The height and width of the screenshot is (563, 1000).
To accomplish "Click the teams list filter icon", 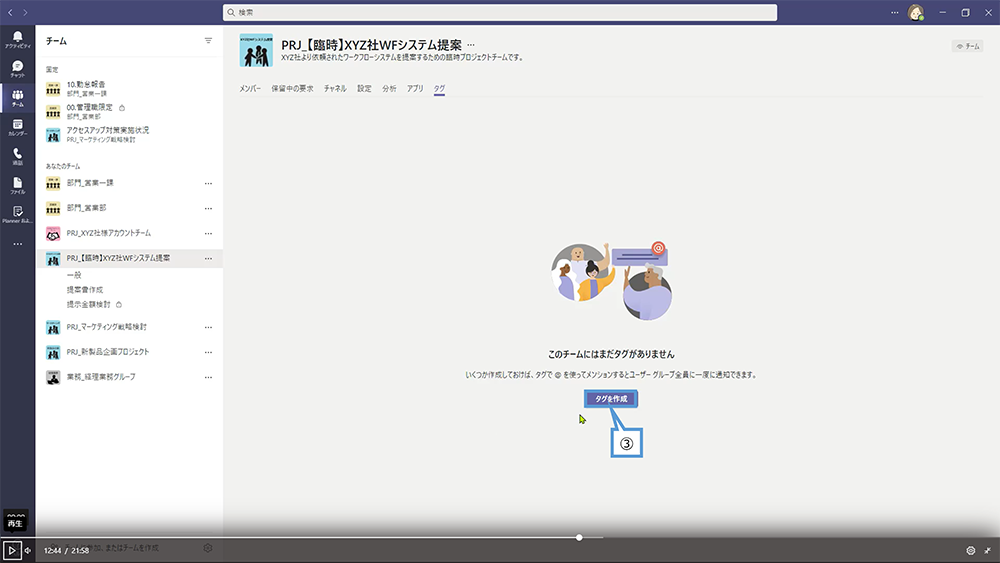I will 208,41.
